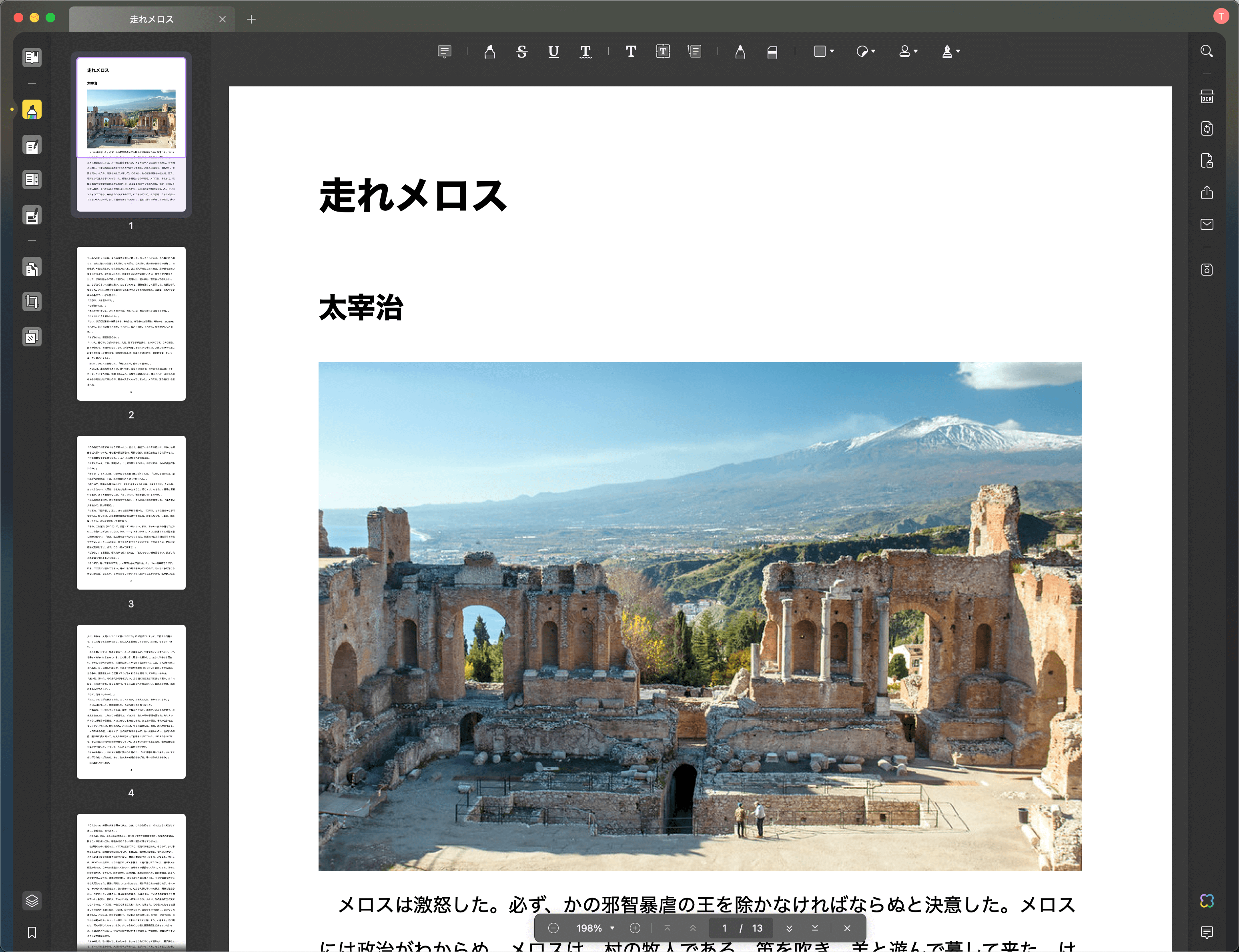The image size is (1239, 952).
Task: Open the user account avatar T
Action: [1221, 16]
